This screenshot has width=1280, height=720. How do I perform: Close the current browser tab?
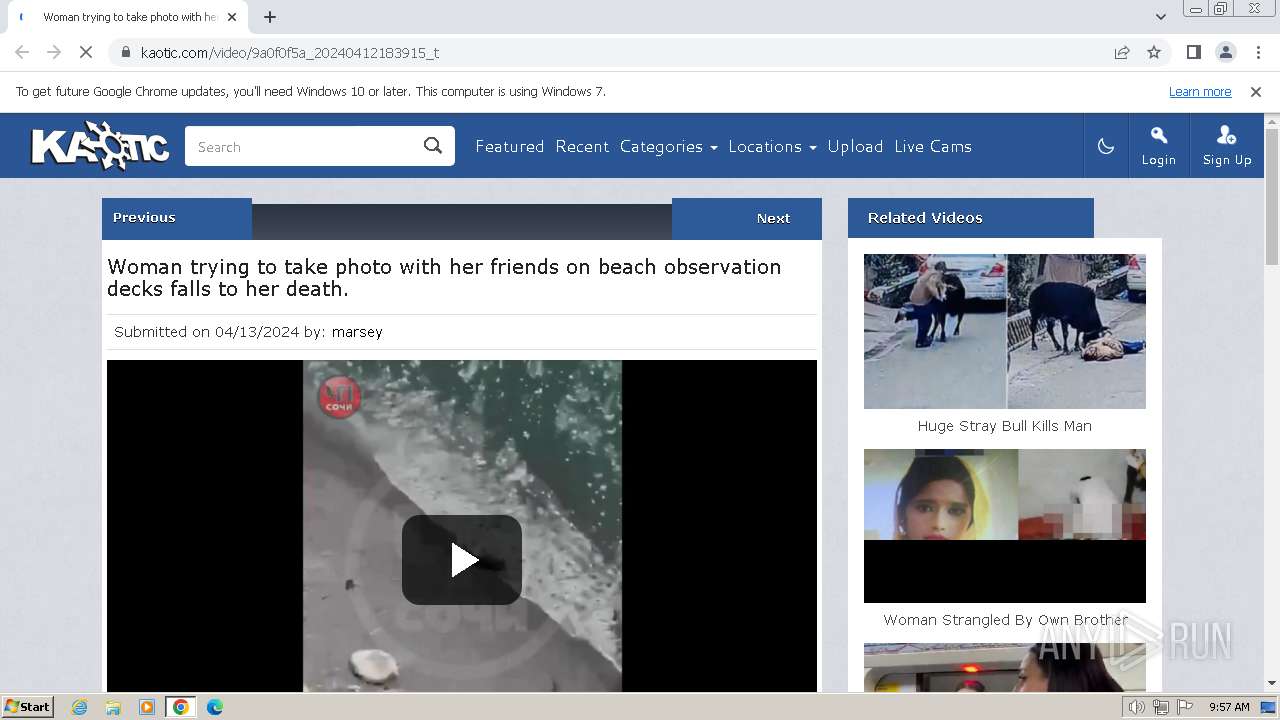pos(232,17)
